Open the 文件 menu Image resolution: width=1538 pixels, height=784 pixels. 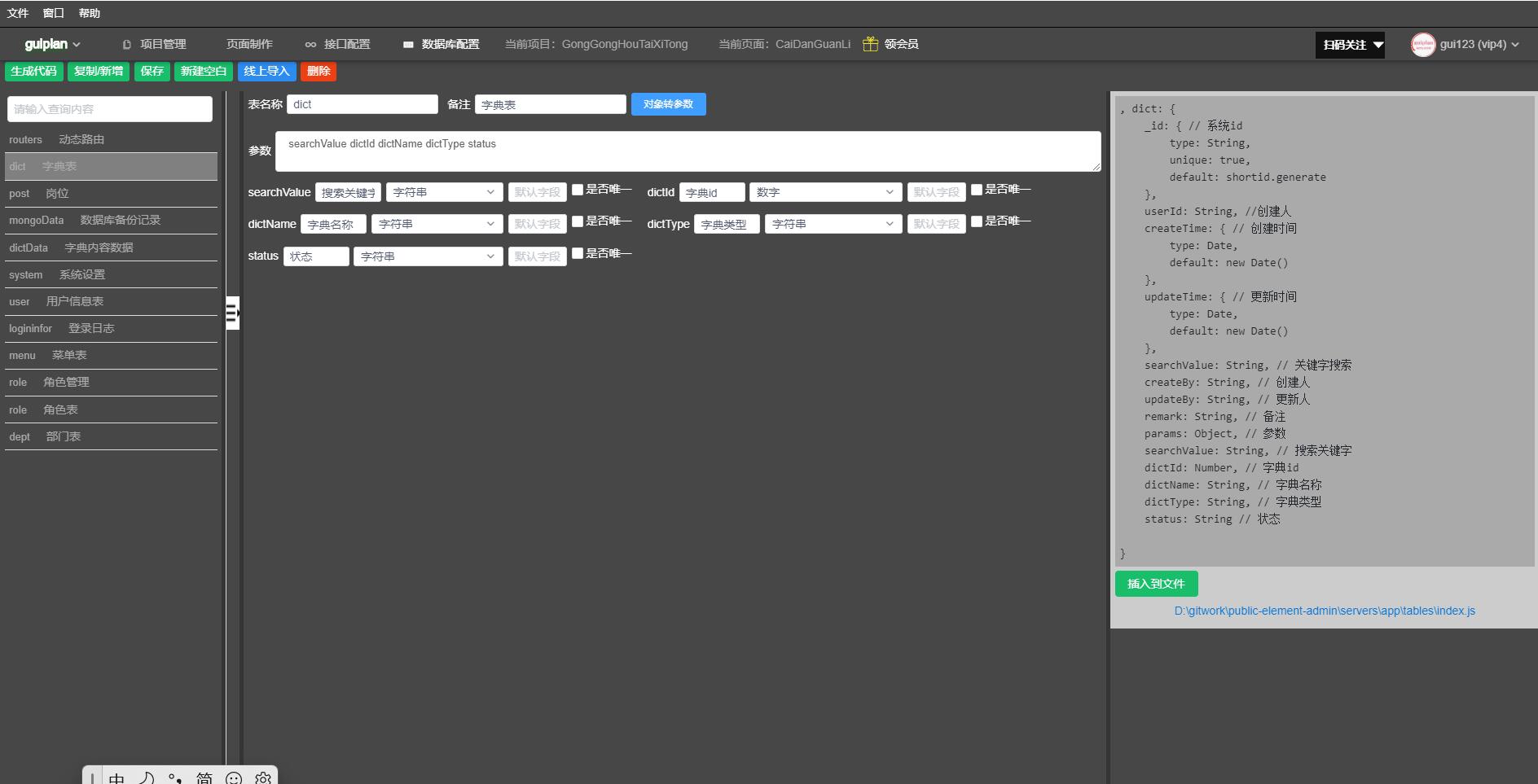pos(17,13)
